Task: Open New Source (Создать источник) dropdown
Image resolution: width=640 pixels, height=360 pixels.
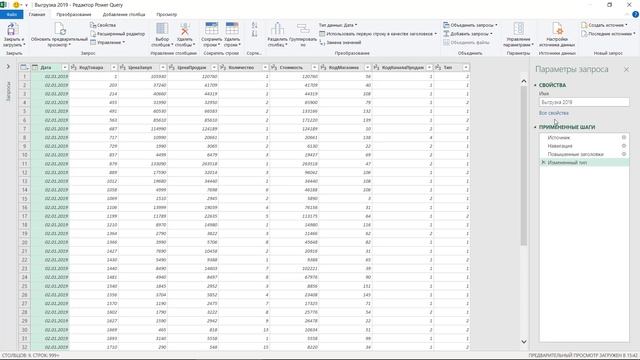Action: (604, 25)
